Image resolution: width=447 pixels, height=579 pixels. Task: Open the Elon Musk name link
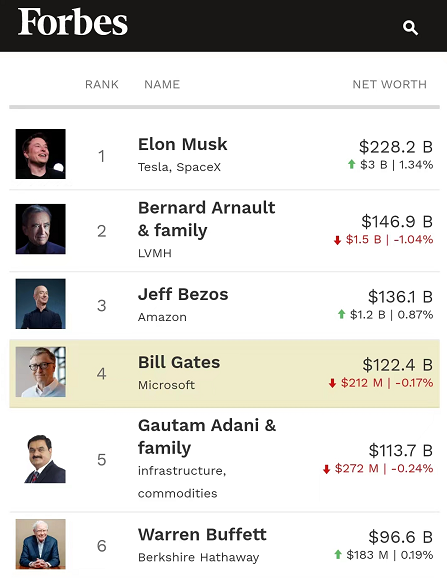coord(183,144)
